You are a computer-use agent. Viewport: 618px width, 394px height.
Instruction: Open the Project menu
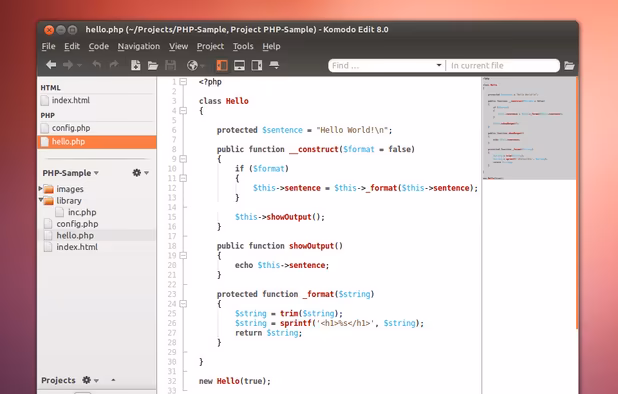[210, 46]
